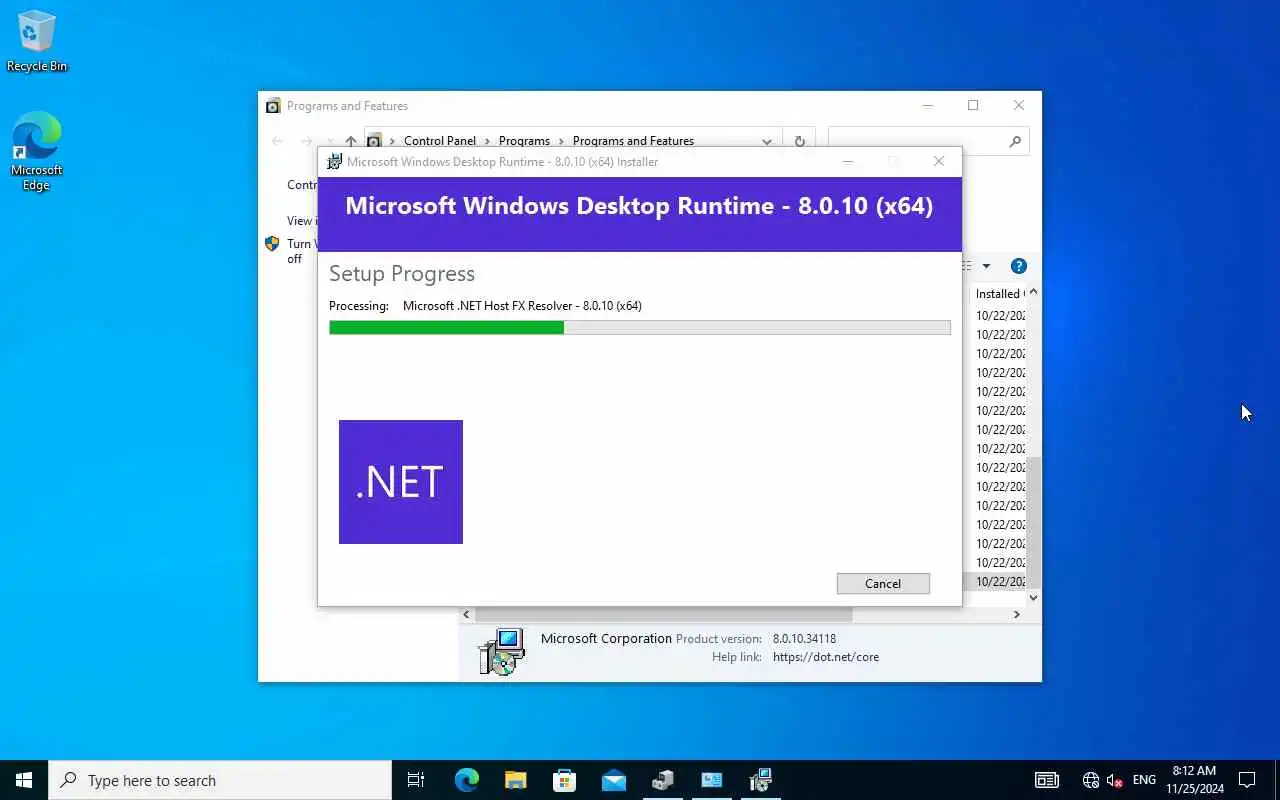The height and width of the screenshot is (800, 1280).
Task: Open Help in Programs and Features
Action: pyautogui.click(x=1019, y=266)
